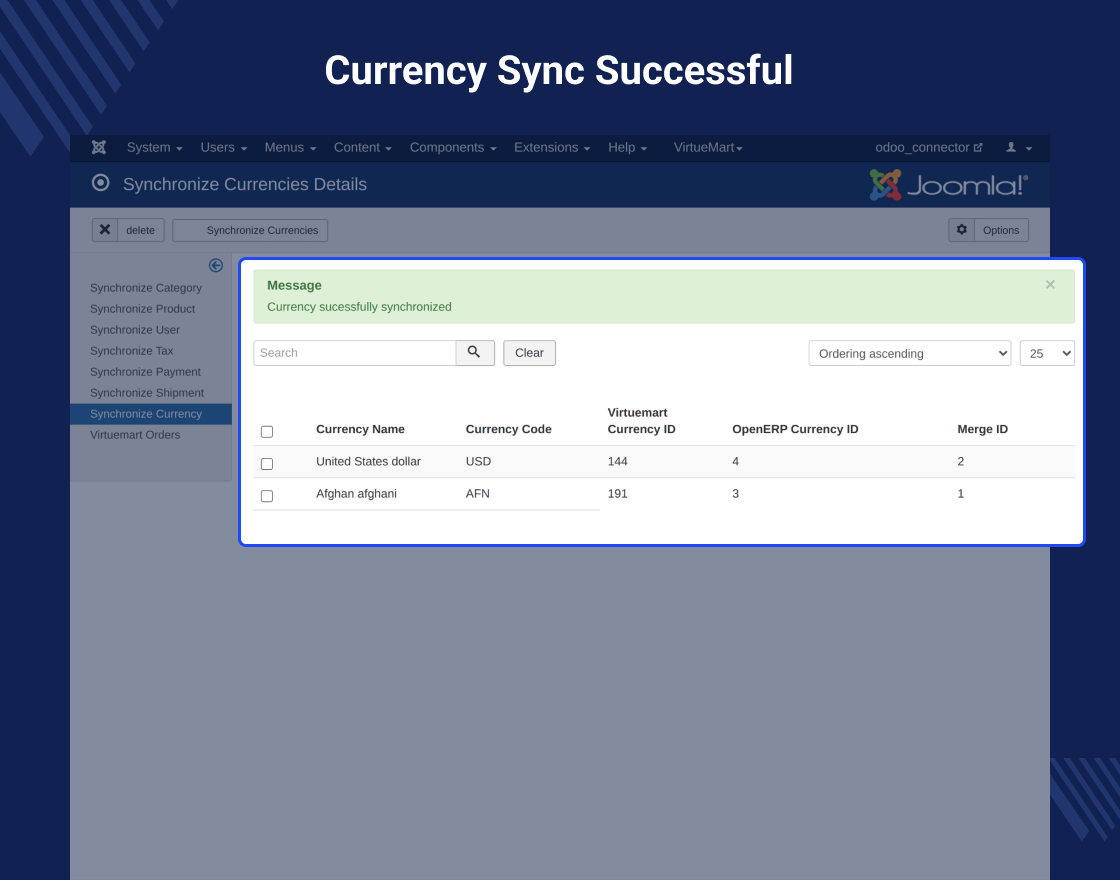Click the Joomla logo icon in menu bar
This screenshot has height=880, width=1120.
[99, 147]
